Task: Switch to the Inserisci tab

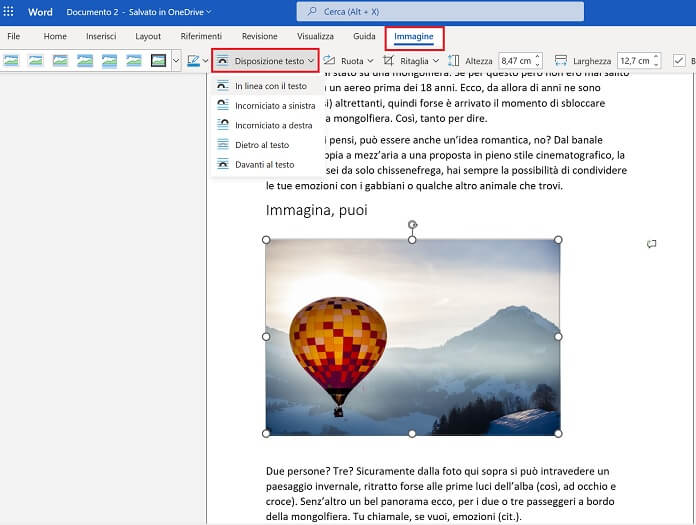Action: tap(101, 36)
